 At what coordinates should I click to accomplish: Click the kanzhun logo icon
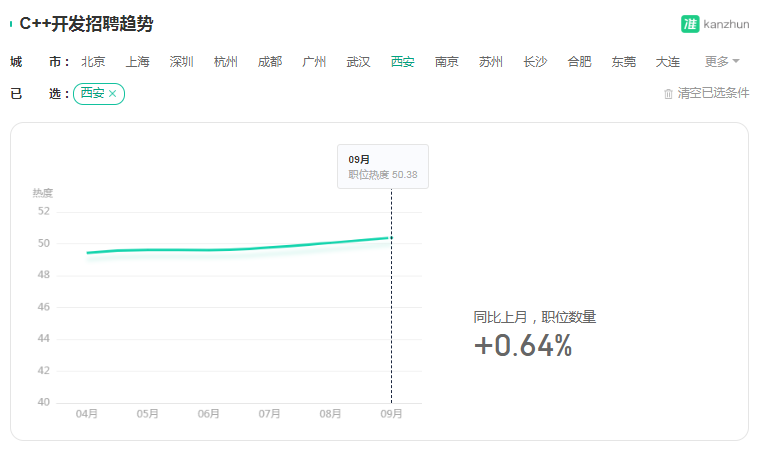690,24
